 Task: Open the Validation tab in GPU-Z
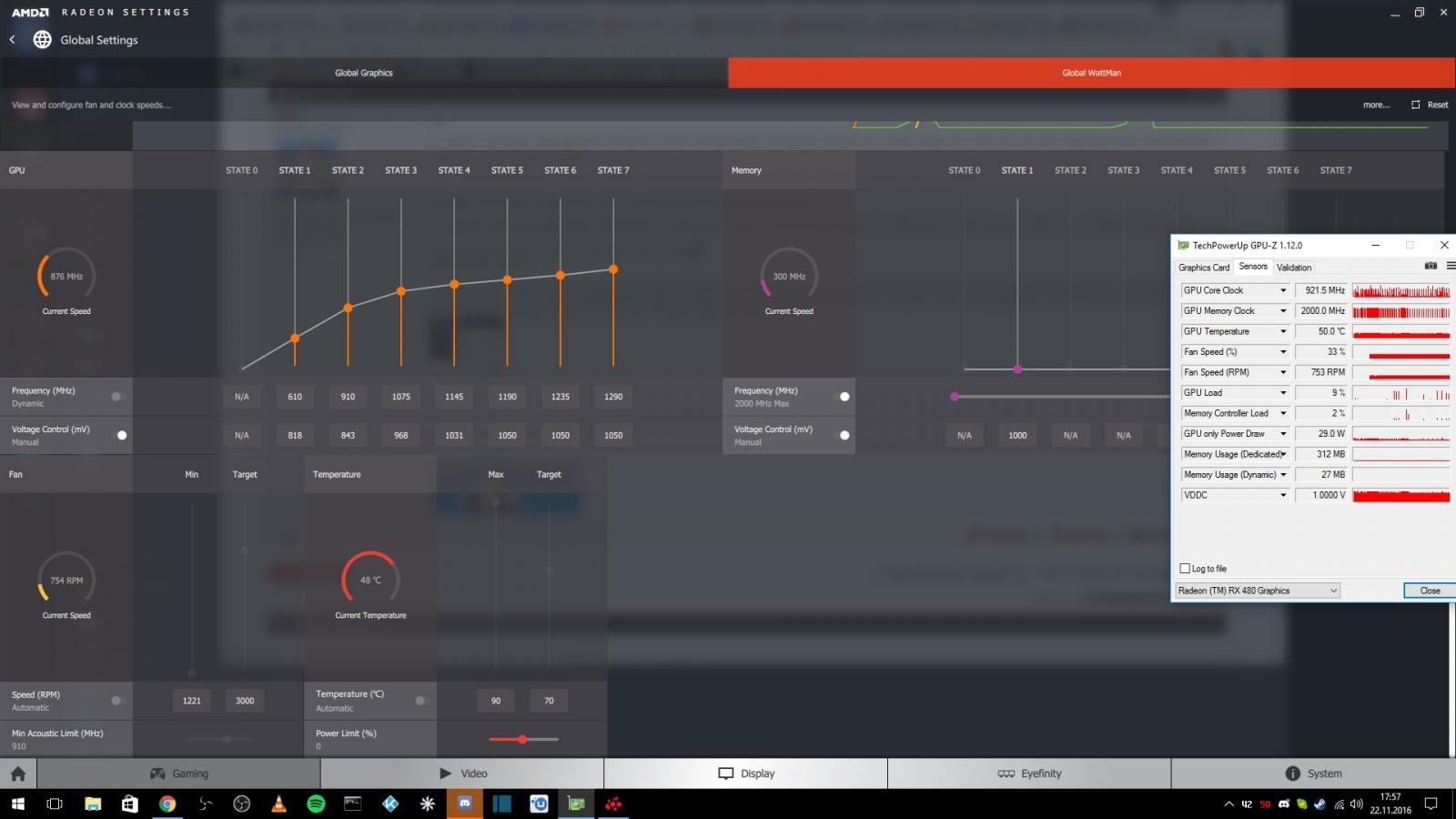(1294, 268)
